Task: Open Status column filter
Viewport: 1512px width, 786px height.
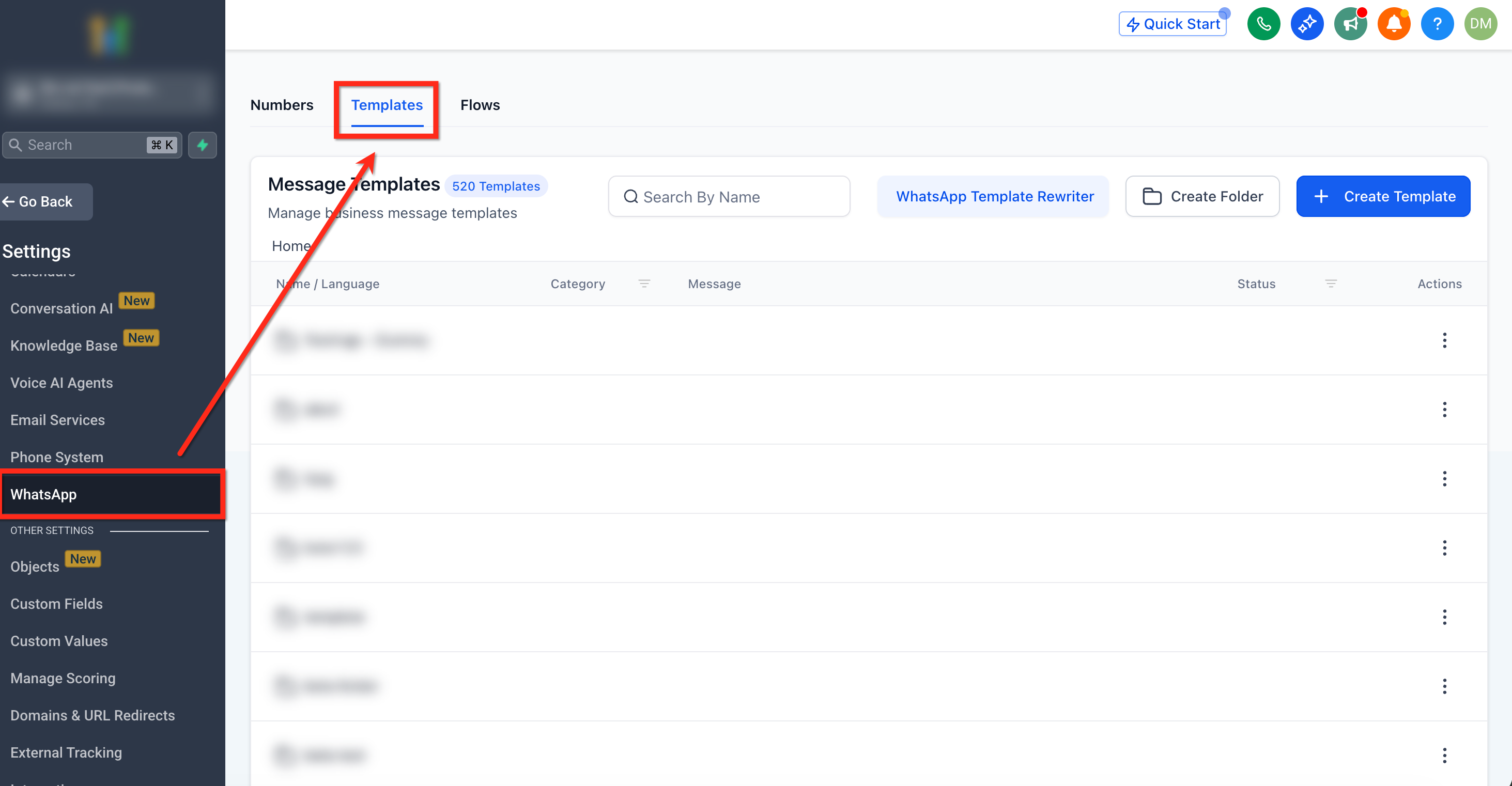Action: (x=1331, y=284)
